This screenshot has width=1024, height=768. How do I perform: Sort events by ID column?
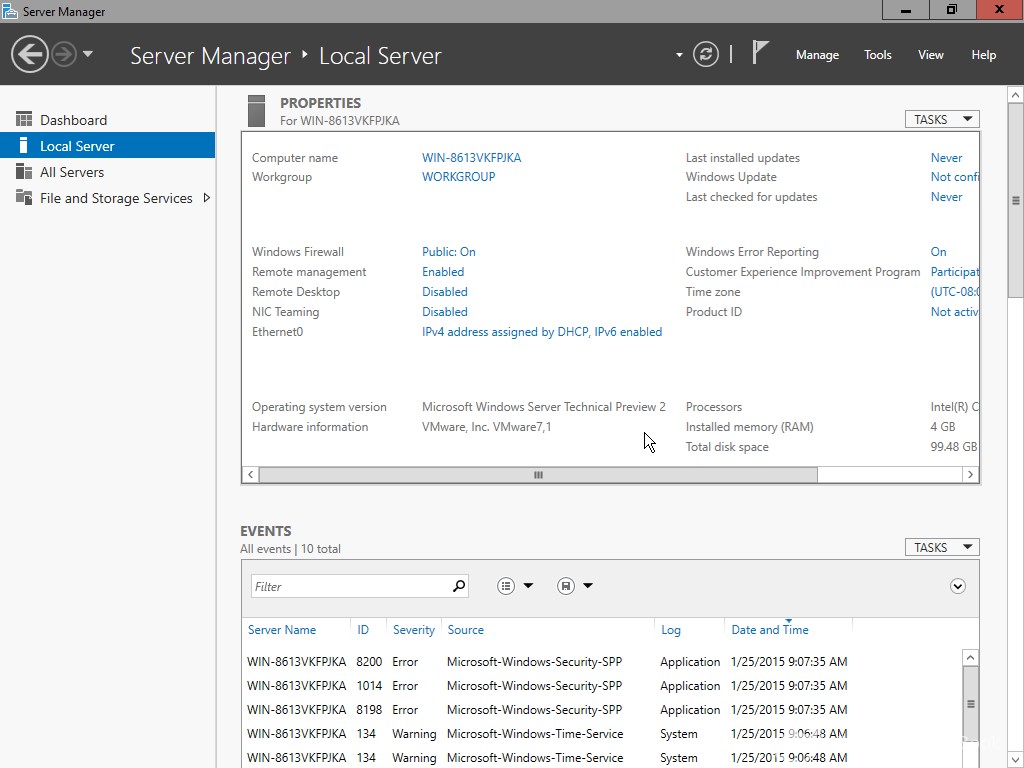coord(363,630)
